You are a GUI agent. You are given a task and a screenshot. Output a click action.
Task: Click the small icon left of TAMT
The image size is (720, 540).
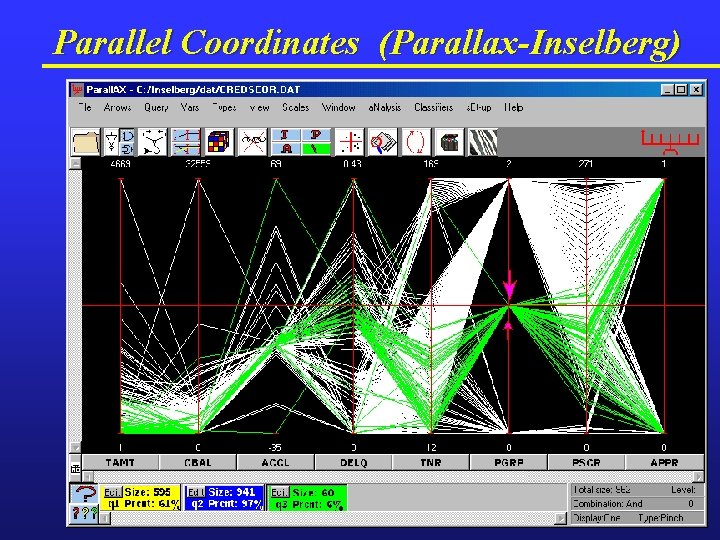pos(75,468)
